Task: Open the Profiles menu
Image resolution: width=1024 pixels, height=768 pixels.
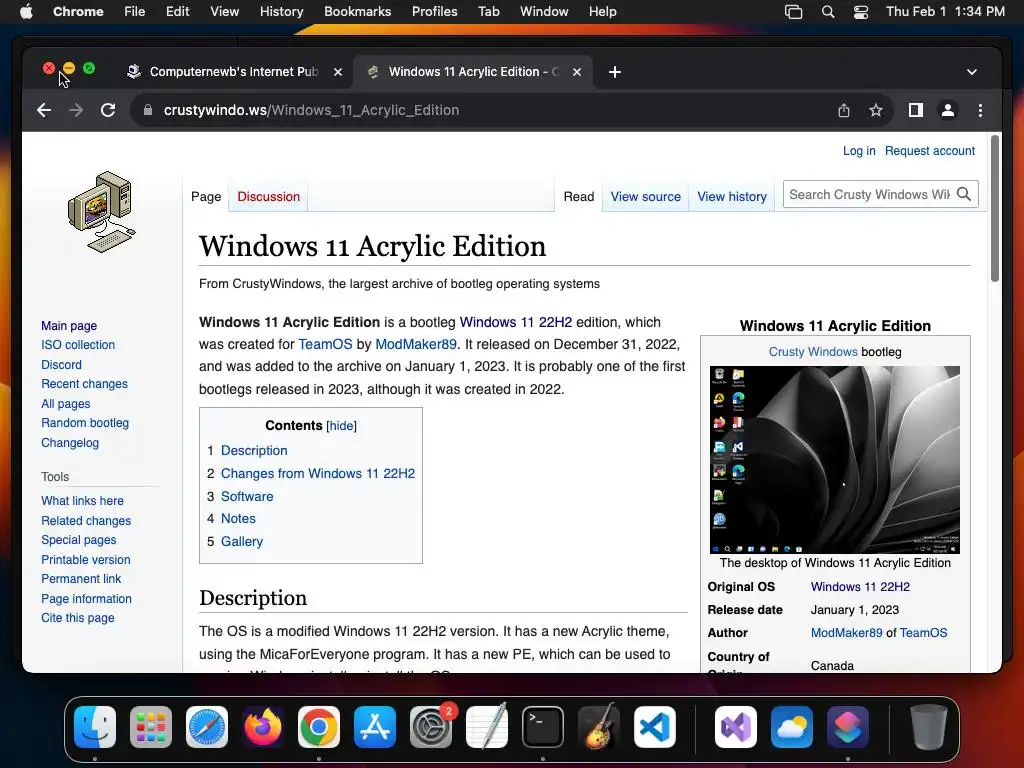Action: 434,12
